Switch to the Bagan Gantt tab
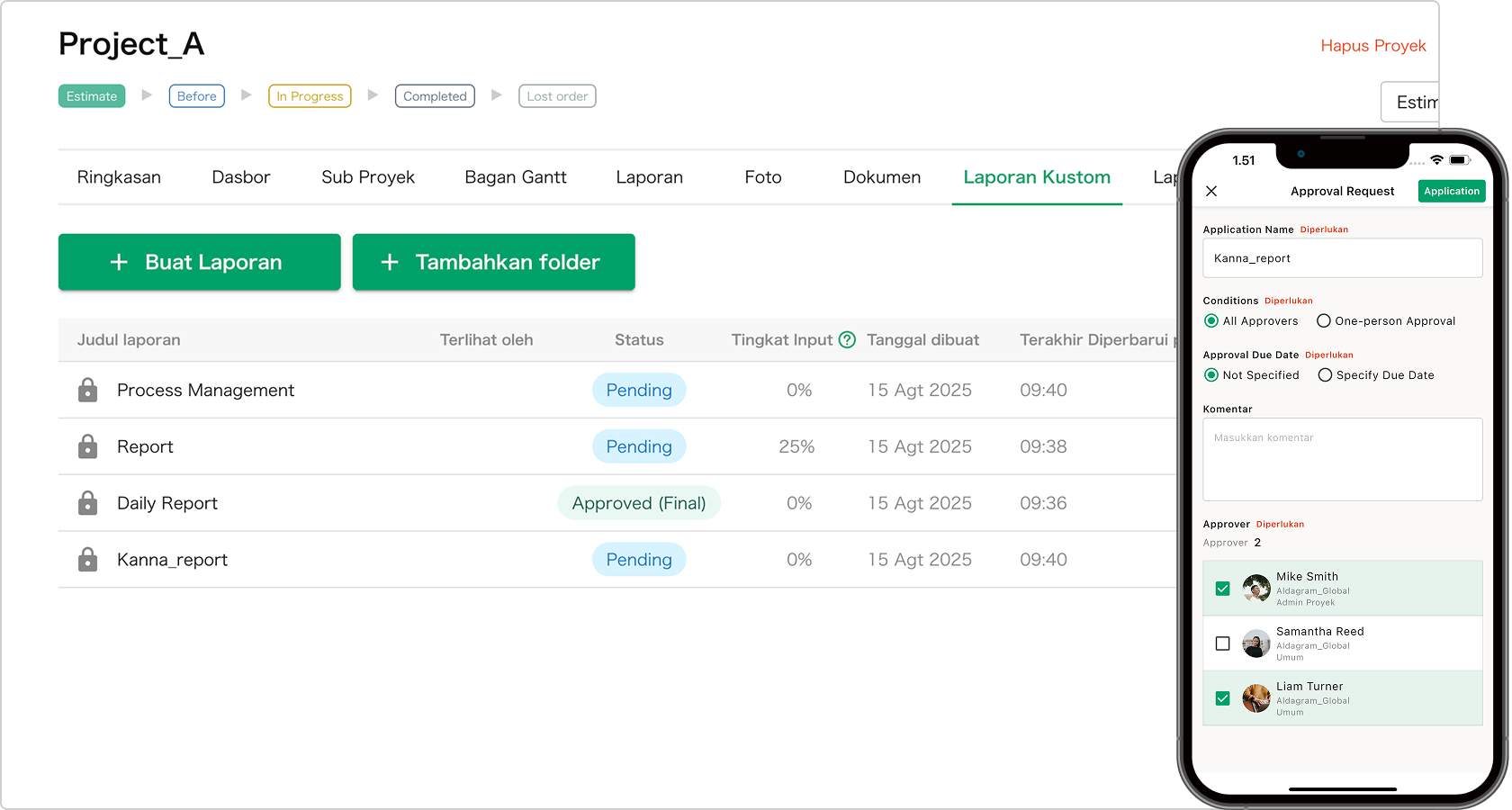 515,177
